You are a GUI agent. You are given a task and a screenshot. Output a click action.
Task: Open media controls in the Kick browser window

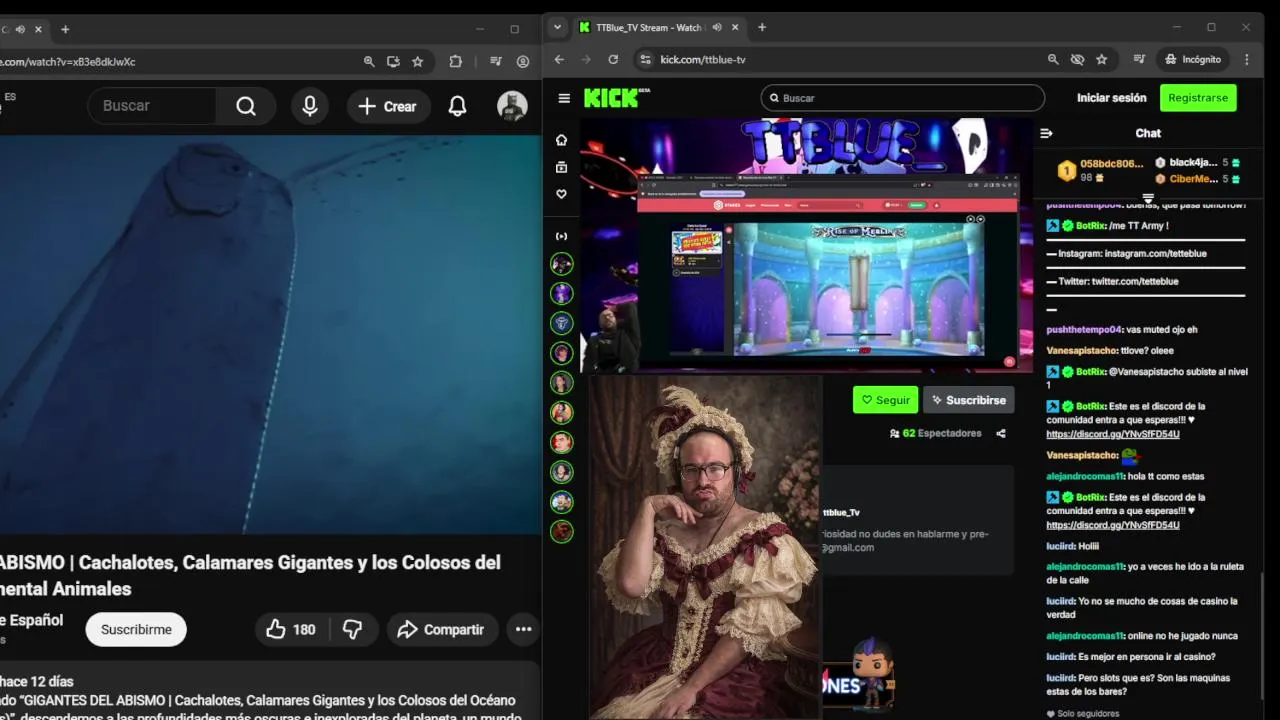point(1139,59)
